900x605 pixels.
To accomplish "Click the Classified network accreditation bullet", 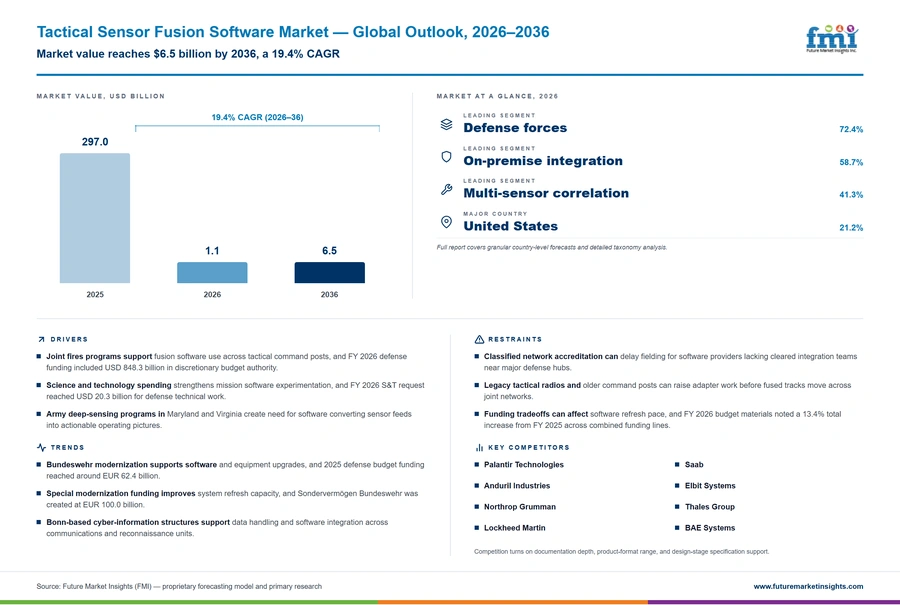I will (x=666, y=362).
